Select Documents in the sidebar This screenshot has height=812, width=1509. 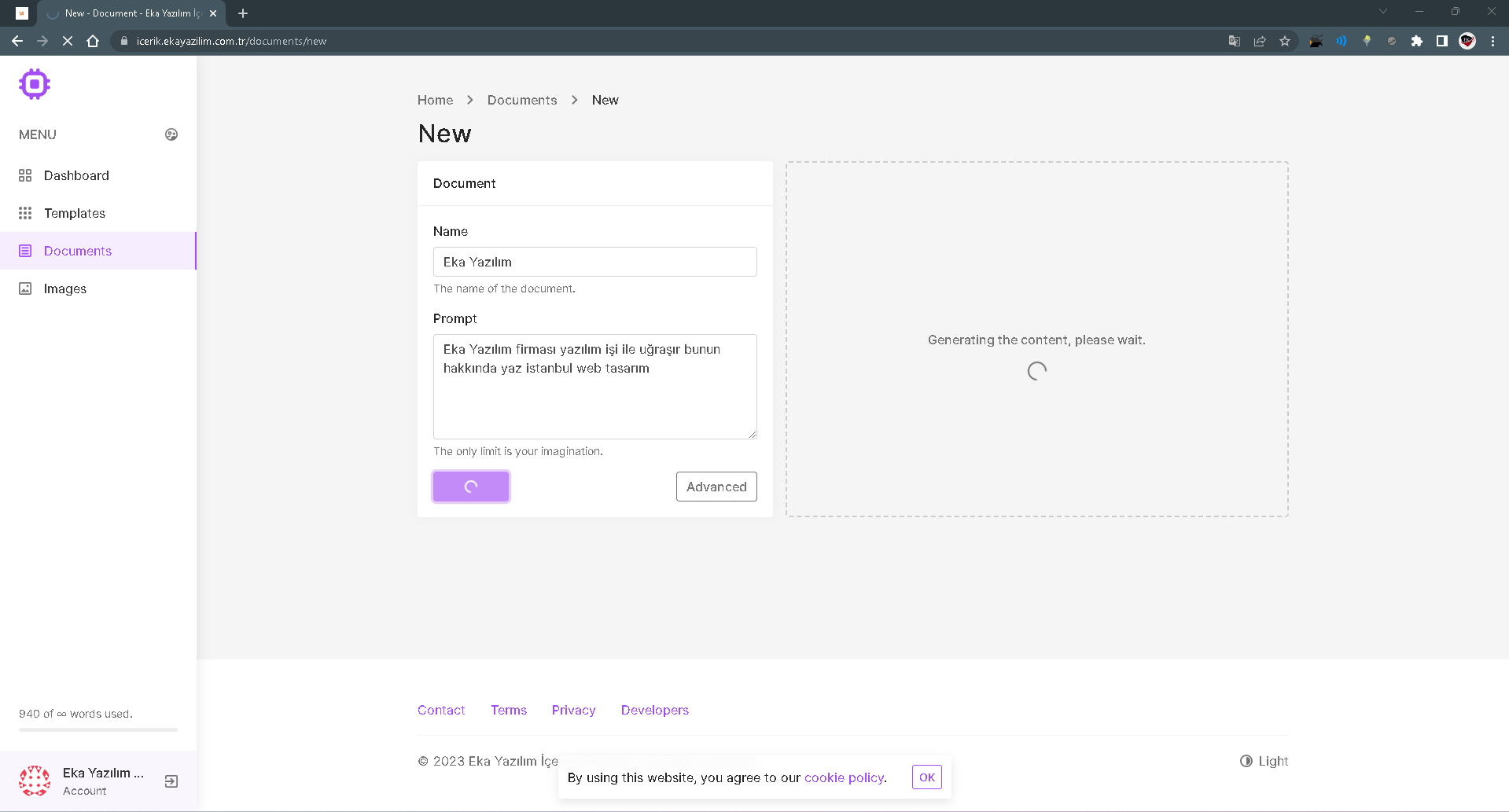98,251
